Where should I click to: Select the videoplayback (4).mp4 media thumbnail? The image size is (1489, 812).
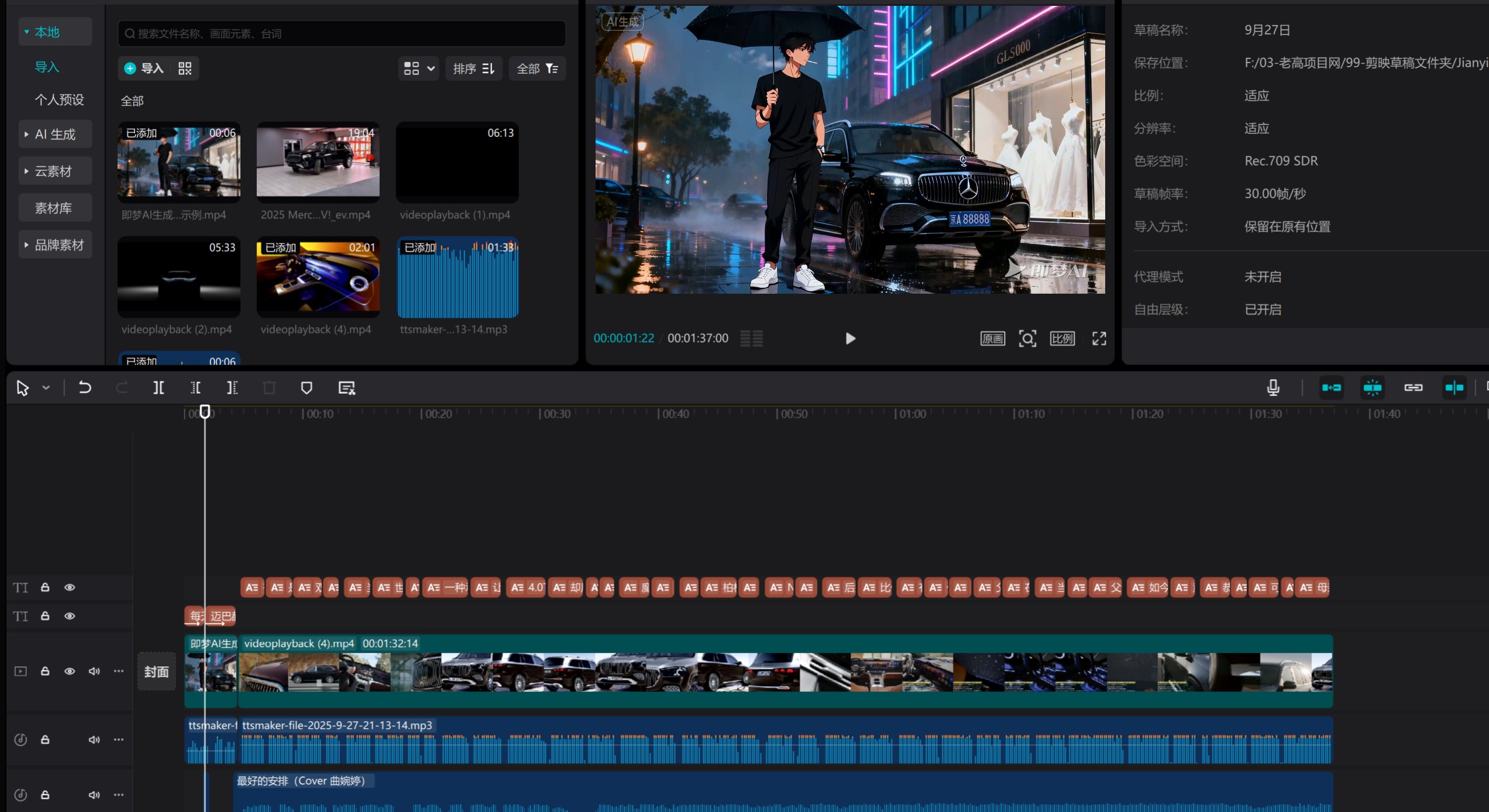click(x=318, y=277)
